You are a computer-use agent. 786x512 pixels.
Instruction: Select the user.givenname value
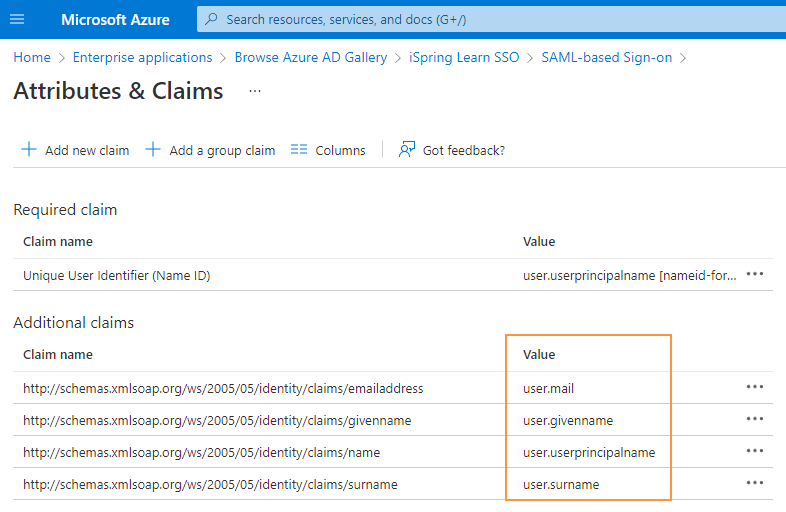pos(568,421)
